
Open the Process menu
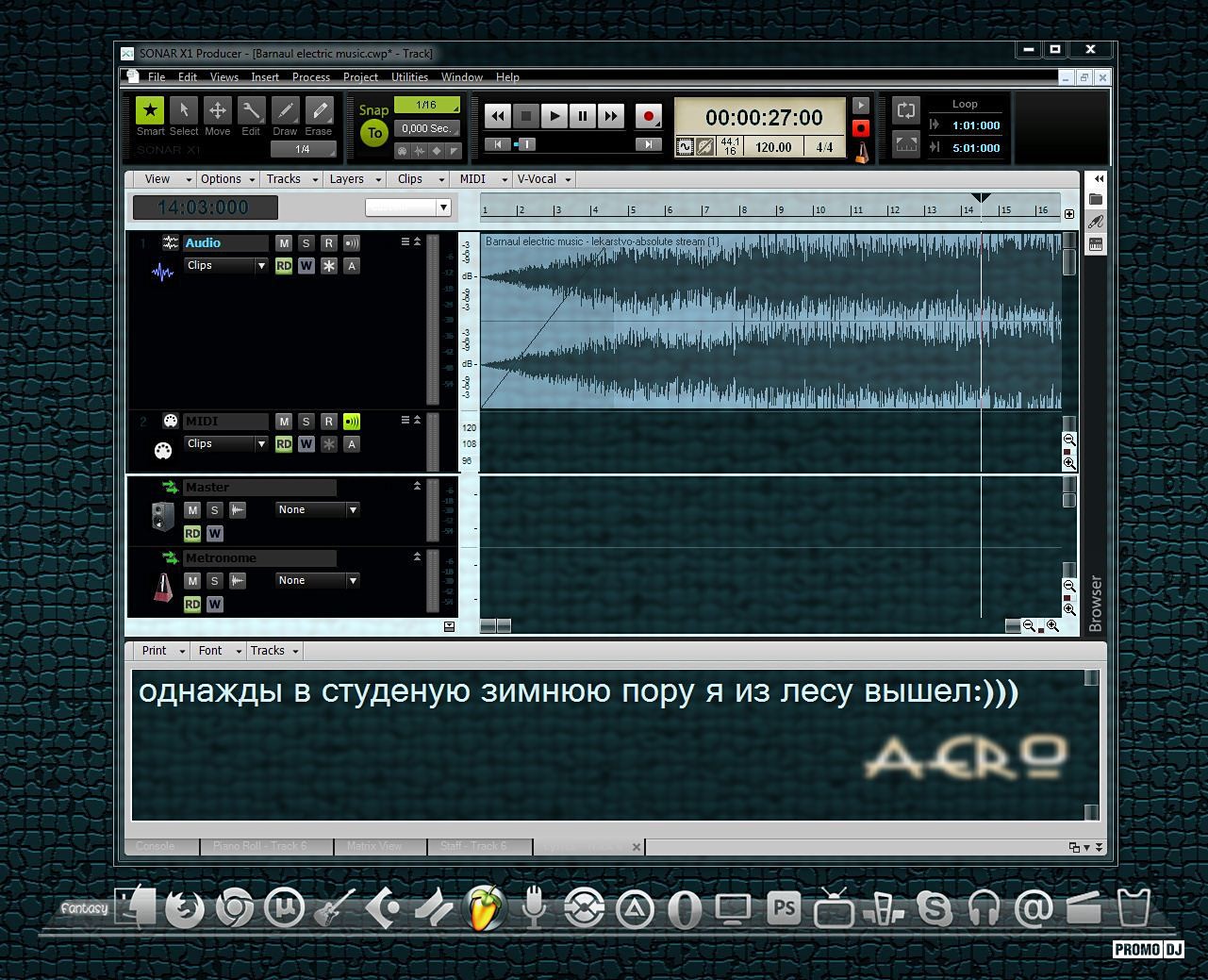tap(310, 77)
